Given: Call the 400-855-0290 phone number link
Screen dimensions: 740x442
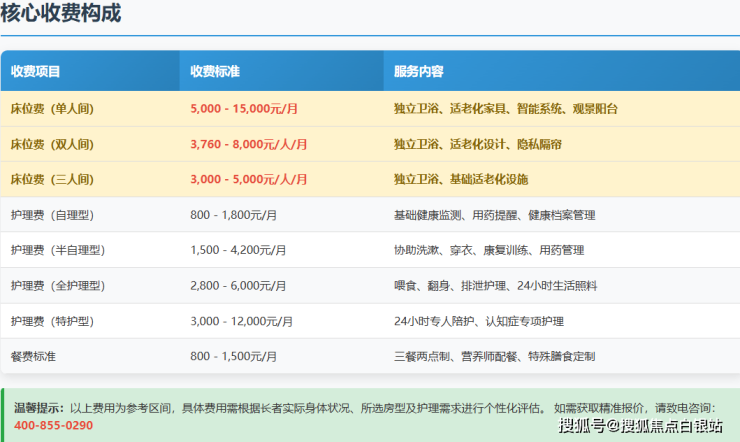Looking at the screenshot, I should pyautogui.click(x=53, y=425).
